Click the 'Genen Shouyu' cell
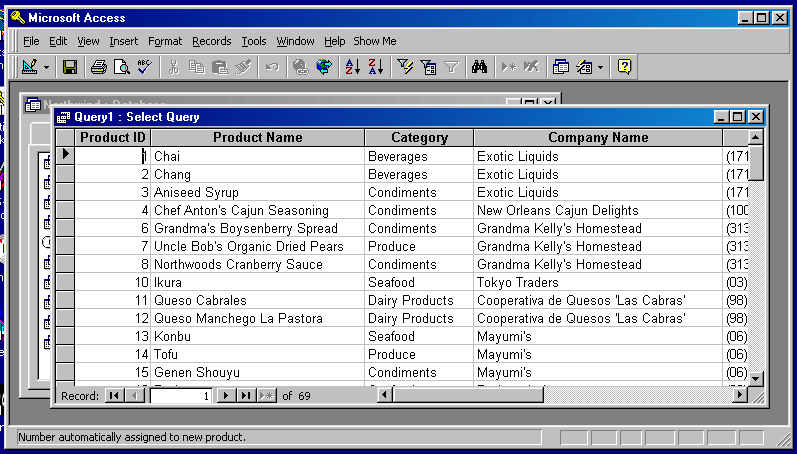 pyautogui.click(x=257, y=372)
